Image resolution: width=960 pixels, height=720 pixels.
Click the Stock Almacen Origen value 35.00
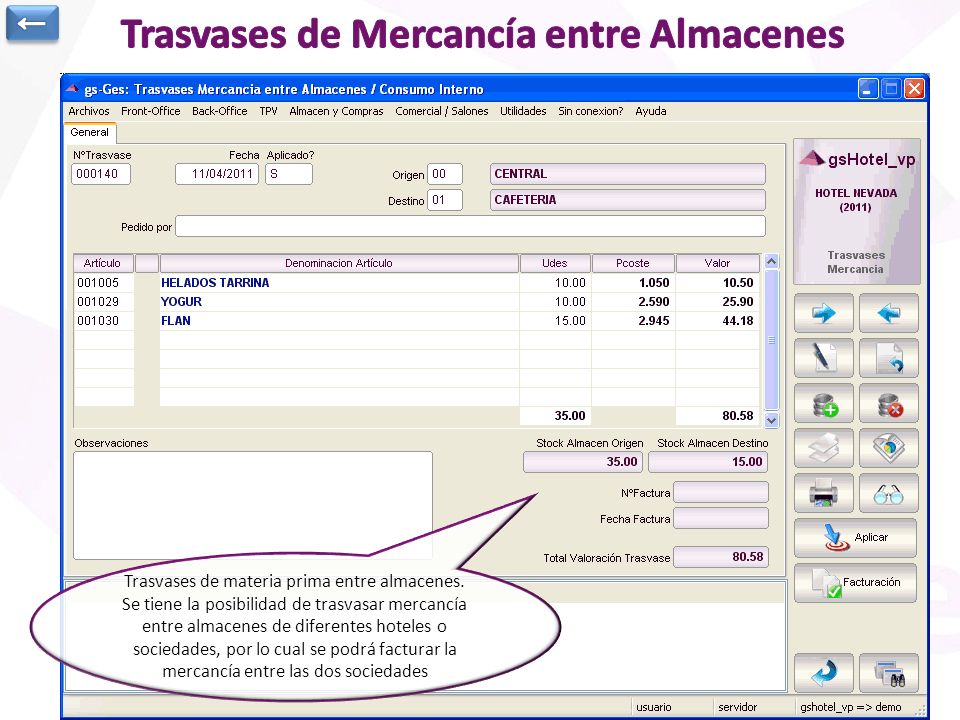coord(583,462)
